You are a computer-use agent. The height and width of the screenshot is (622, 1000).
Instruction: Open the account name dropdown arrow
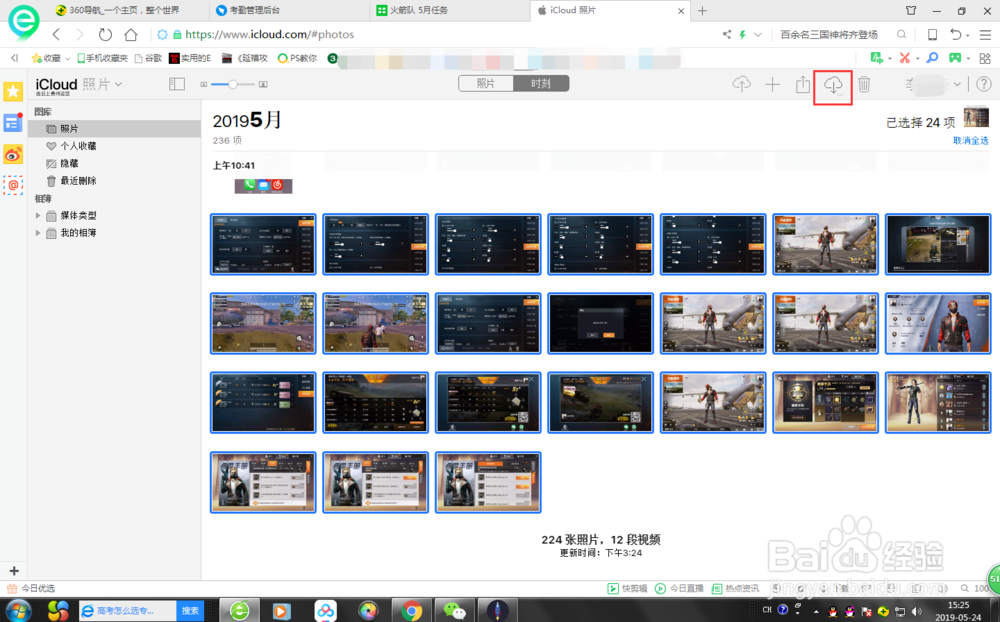click(x=957, y=84)
